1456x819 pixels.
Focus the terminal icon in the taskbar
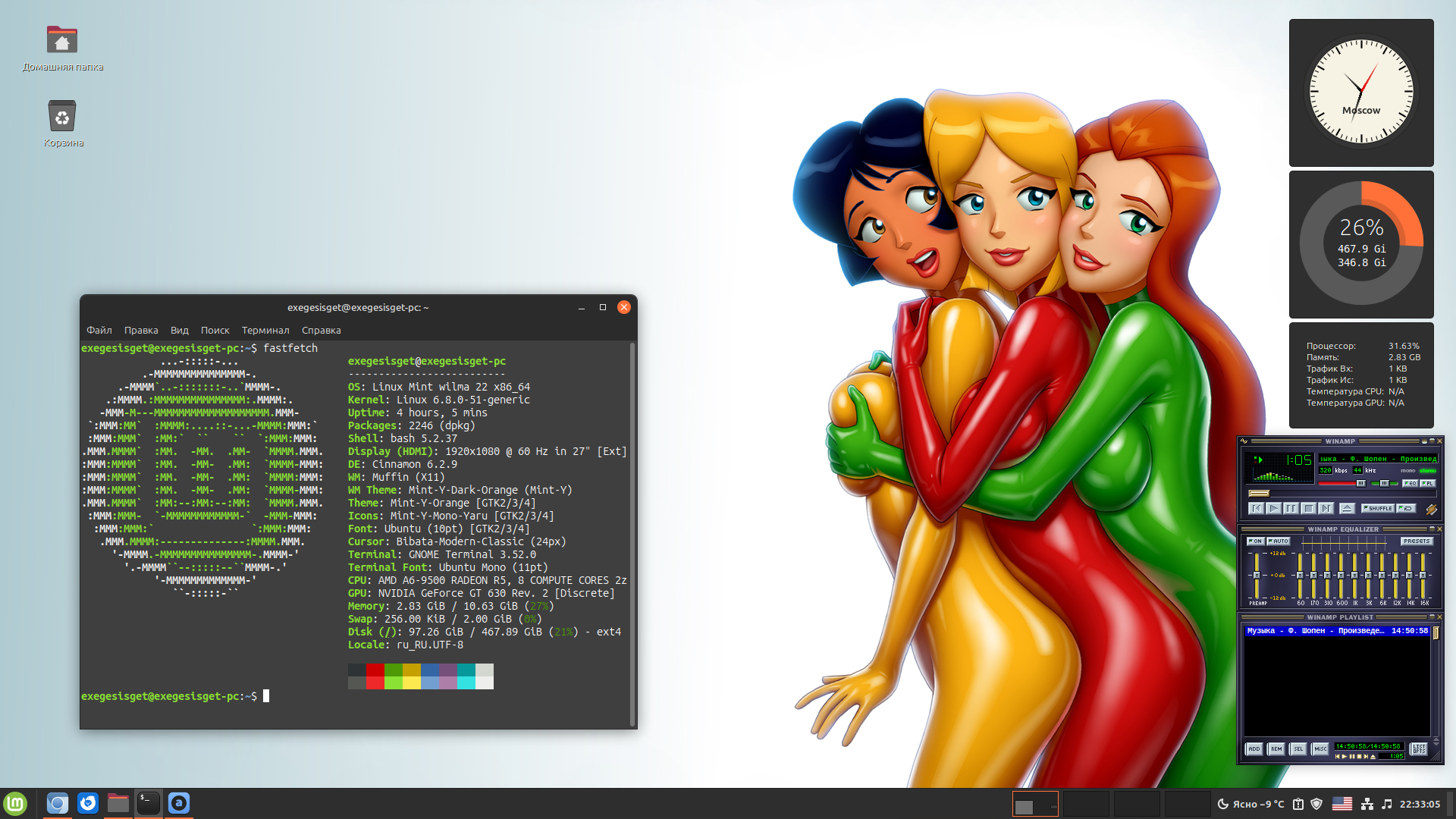149,803
